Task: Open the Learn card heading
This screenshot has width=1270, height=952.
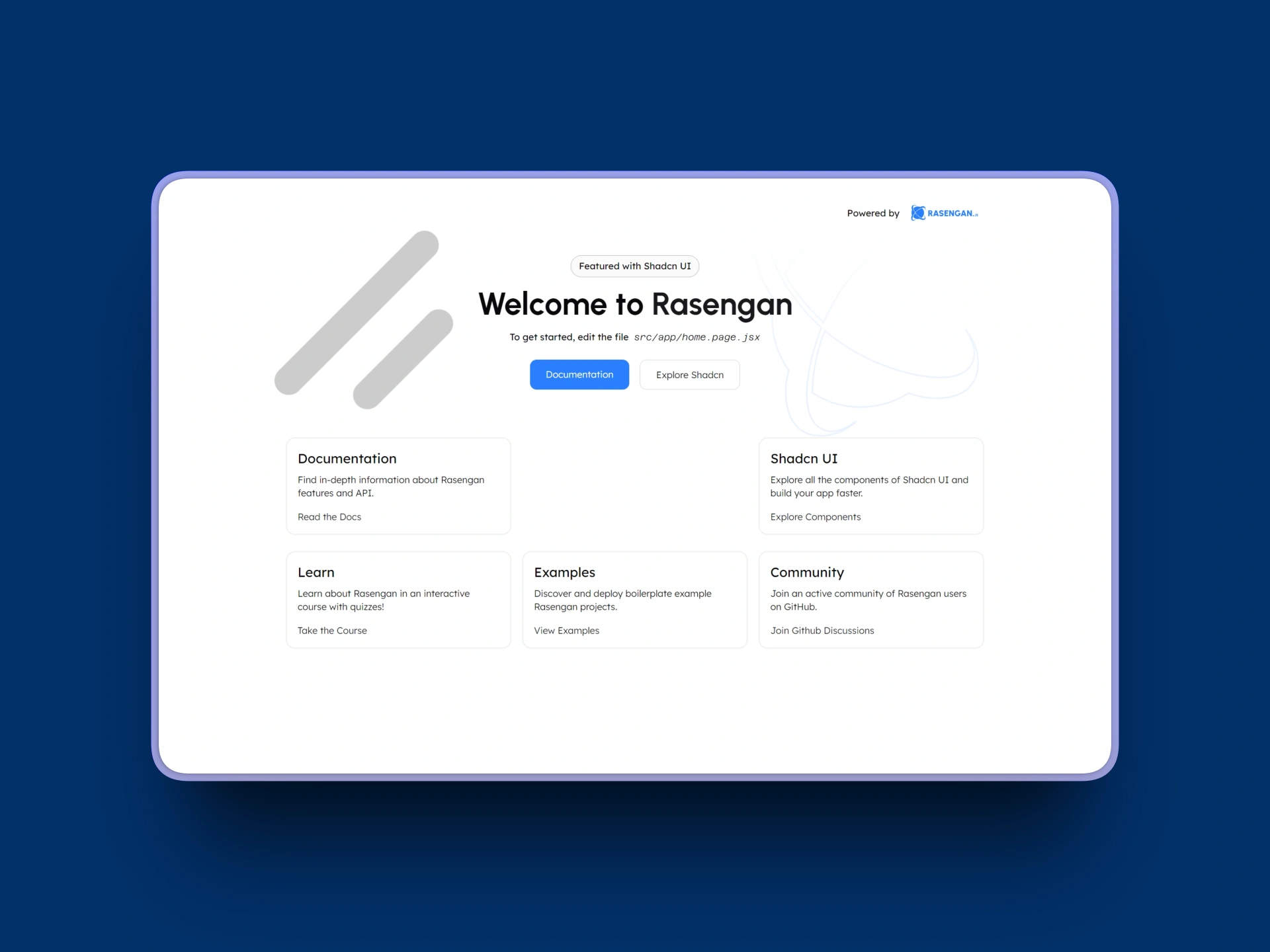Action: [316, 573]
